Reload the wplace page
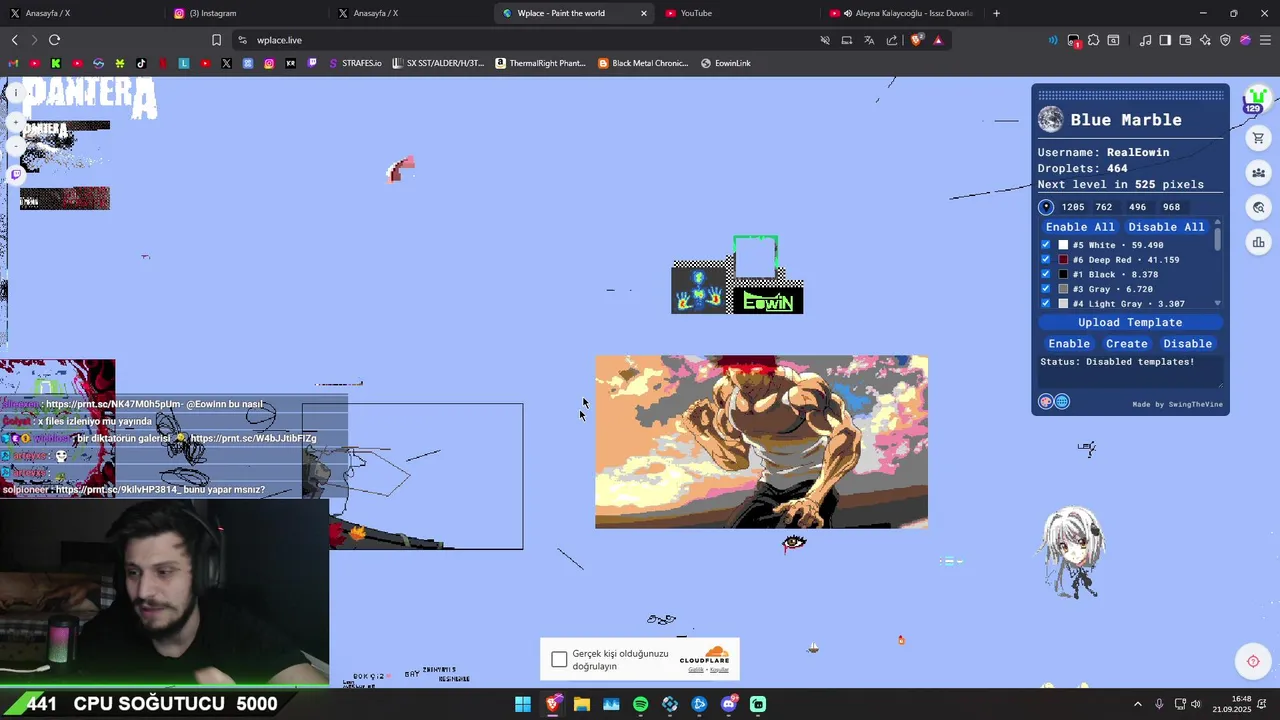1280x720 pixels. pos(54,40)
